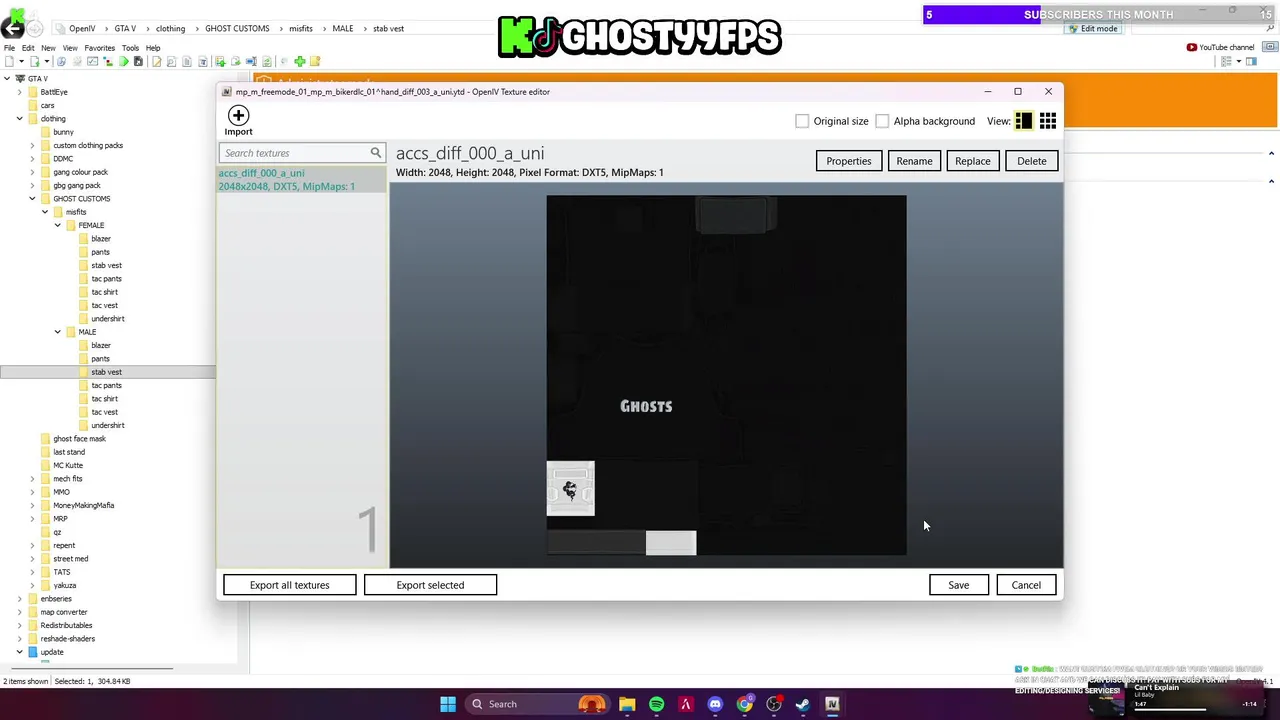Open OBS Studio from the taskbar
This screenshot has width=1280, height=720.
[773, 704]
